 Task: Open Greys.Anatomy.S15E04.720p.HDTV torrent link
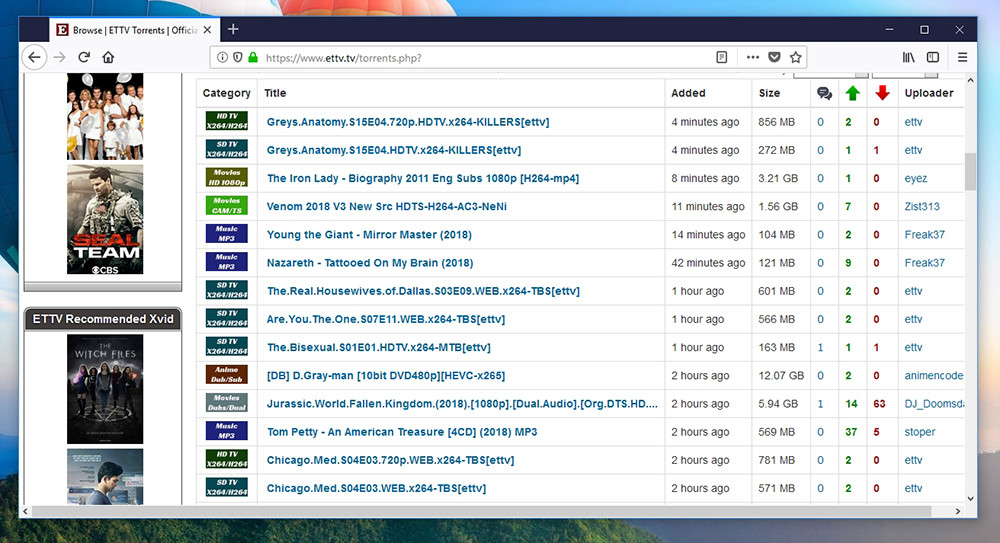click(408, 122)
